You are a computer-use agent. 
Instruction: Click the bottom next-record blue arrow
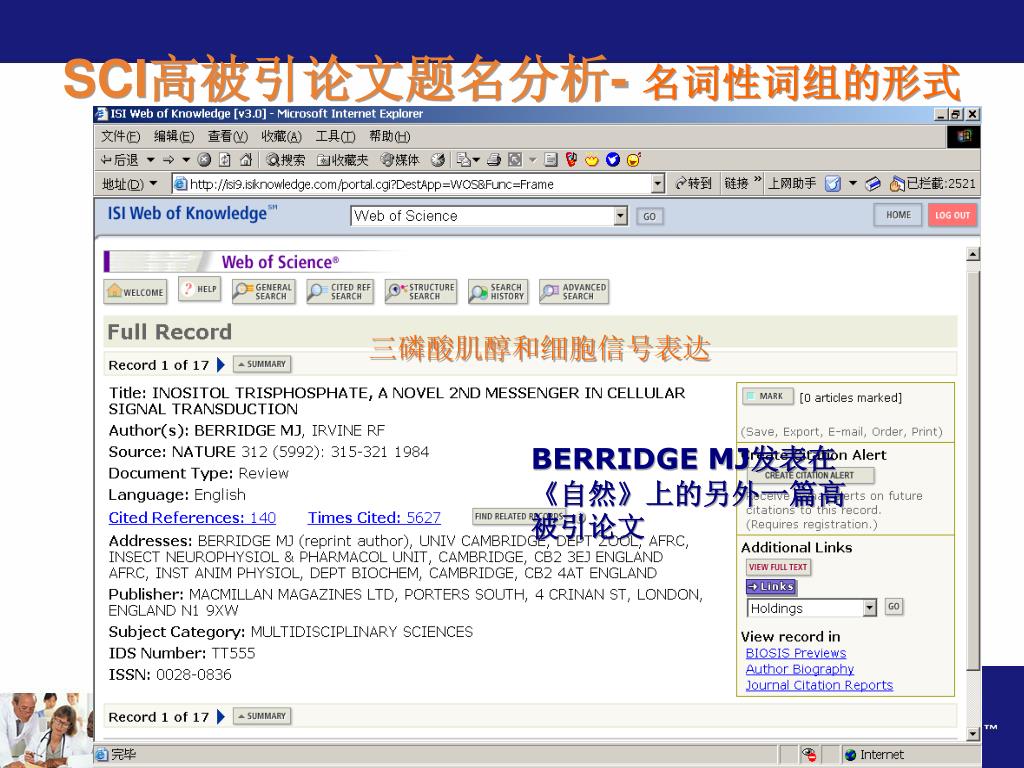tap(221, 716)
